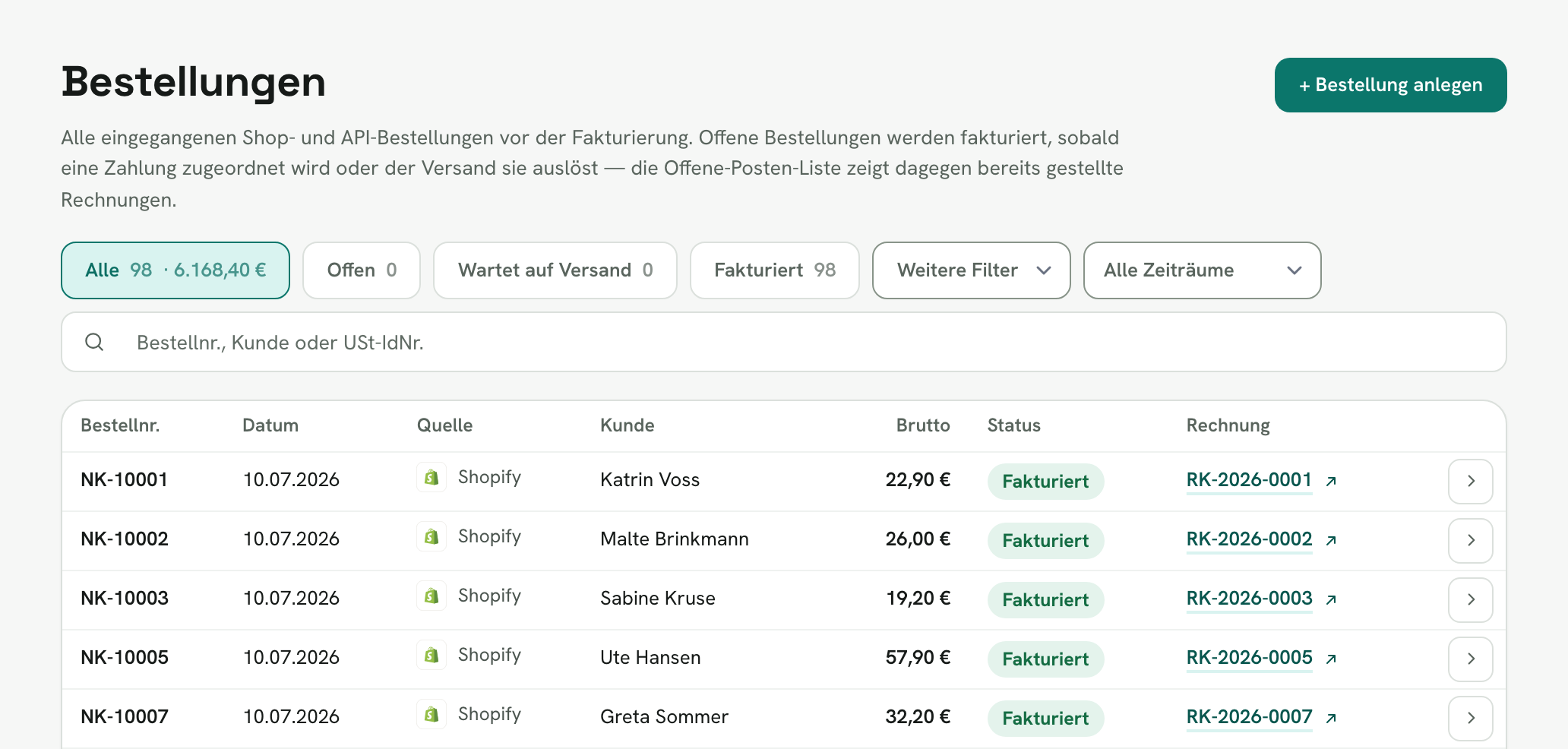The height and width of the screenshot is (749, 1568).
Task: Click customer name Greta Sommer
Action: pyautogui.click(x=664, y=717)
